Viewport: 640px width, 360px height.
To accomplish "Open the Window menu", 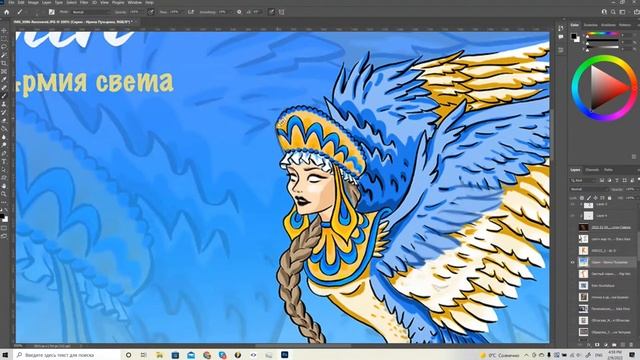I will tap(135, 2).
